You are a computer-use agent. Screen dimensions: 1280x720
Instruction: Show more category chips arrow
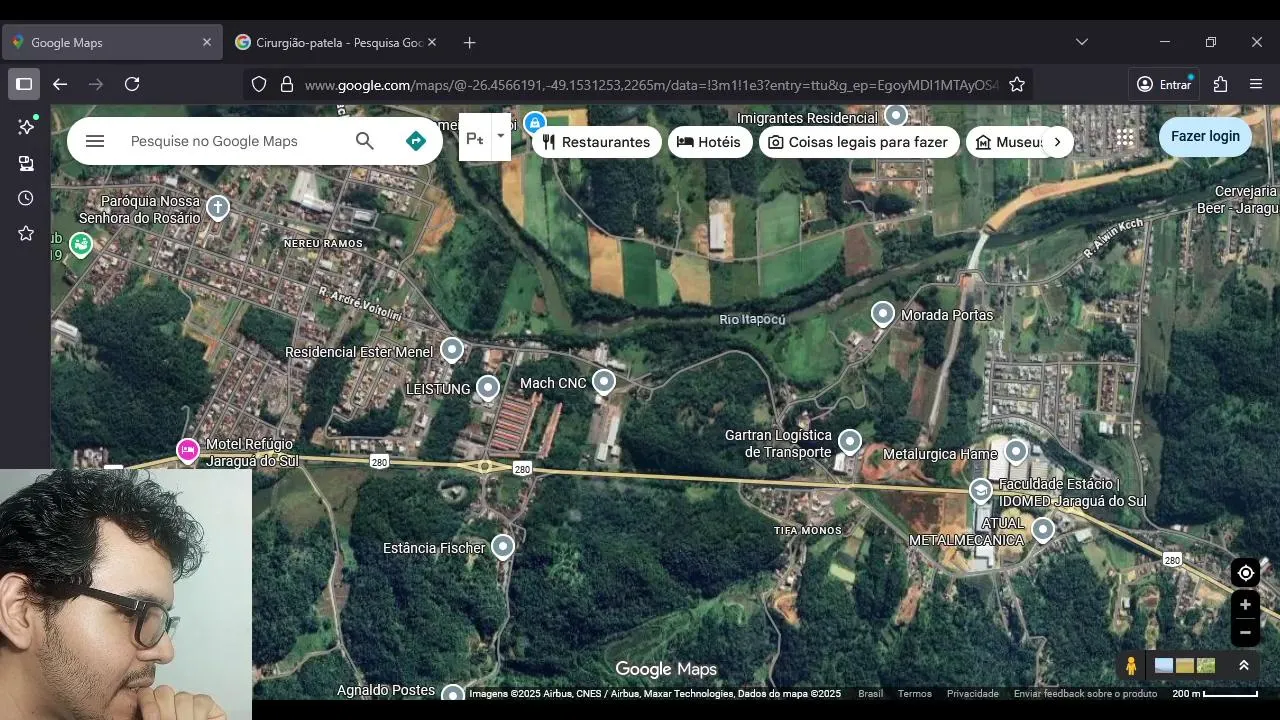(1057, 142)
